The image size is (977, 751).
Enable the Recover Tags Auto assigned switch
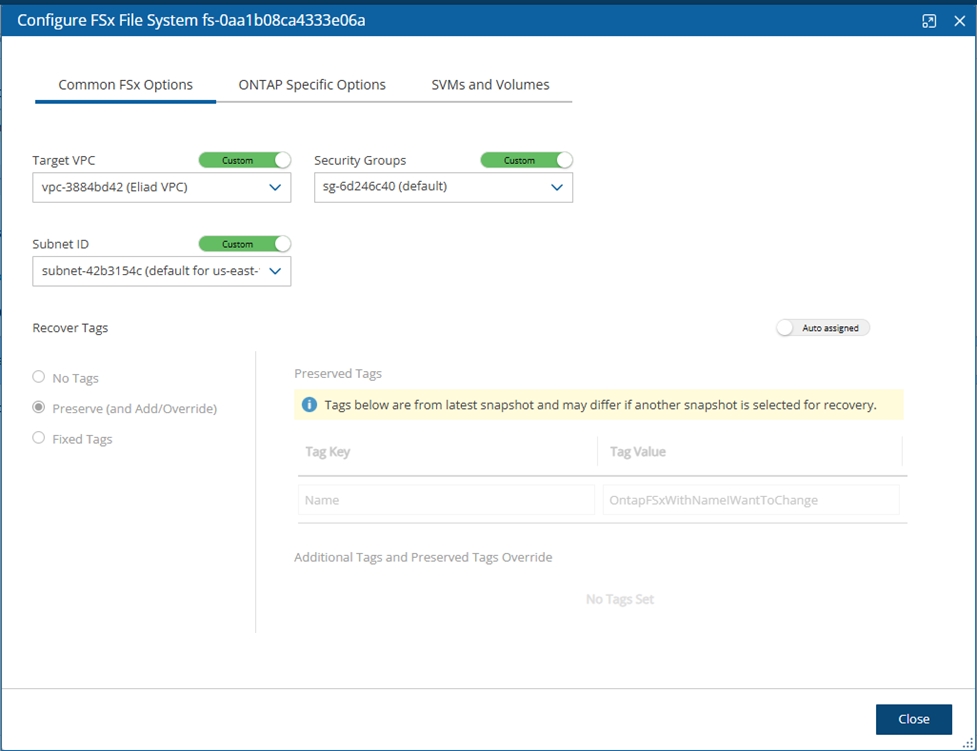[823, 328]
